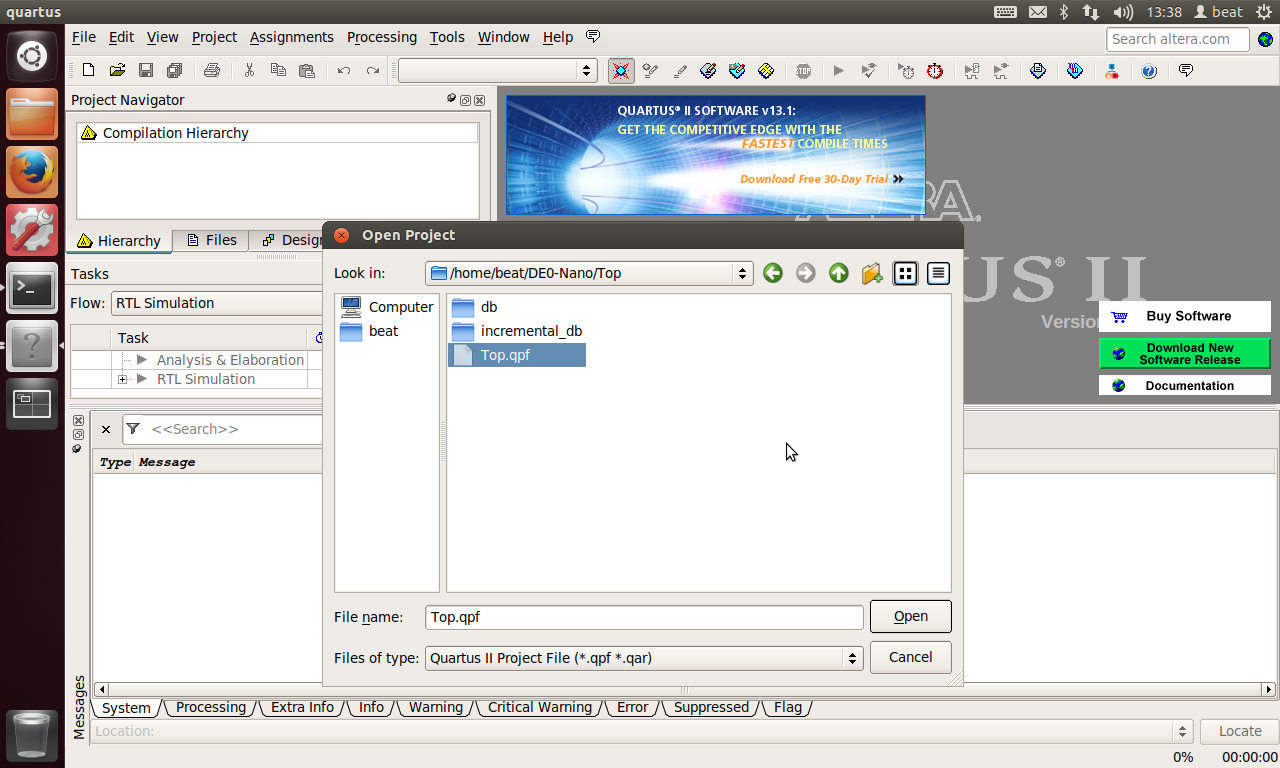Go up to parent directory
This screenshot has height=768, width=1280.
(838, 273)
